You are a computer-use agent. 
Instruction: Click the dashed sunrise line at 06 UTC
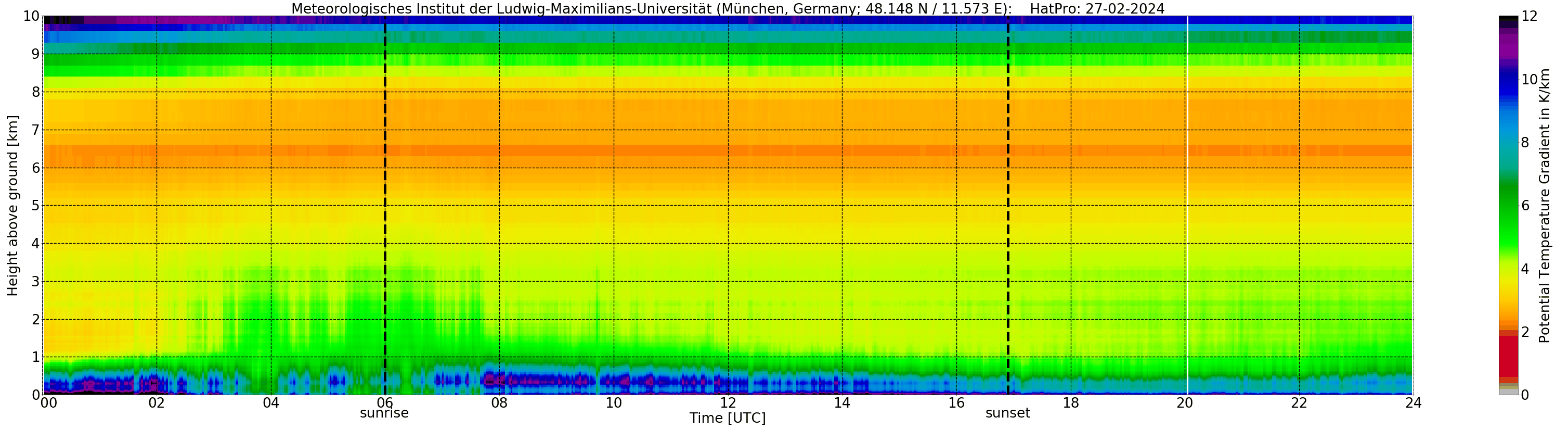click(385, 205)
